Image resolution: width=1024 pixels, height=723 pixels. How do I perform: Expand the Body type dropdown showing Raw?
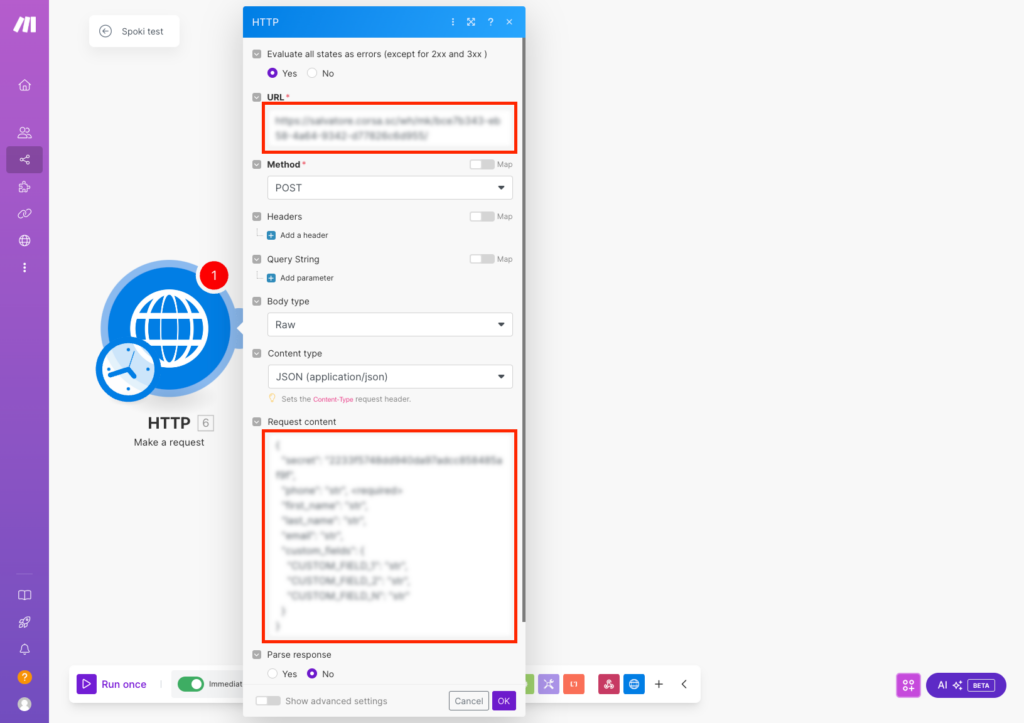point(389,325)
